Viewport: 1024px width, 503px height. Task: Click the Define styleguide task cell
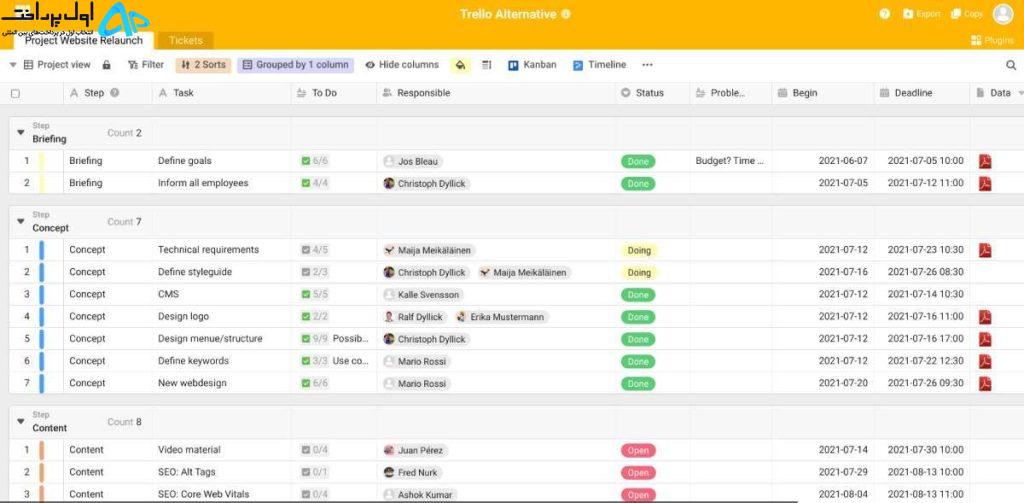coord(221,272)
